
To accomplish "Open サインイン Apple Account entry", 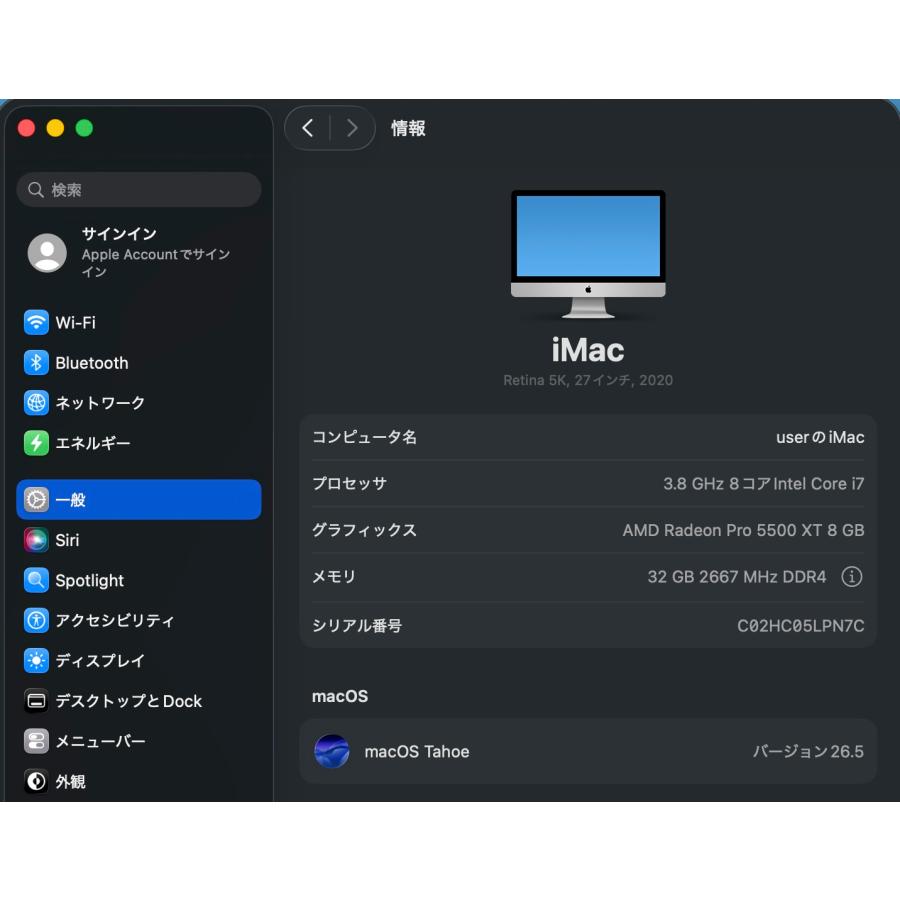I will coord(139,253).
